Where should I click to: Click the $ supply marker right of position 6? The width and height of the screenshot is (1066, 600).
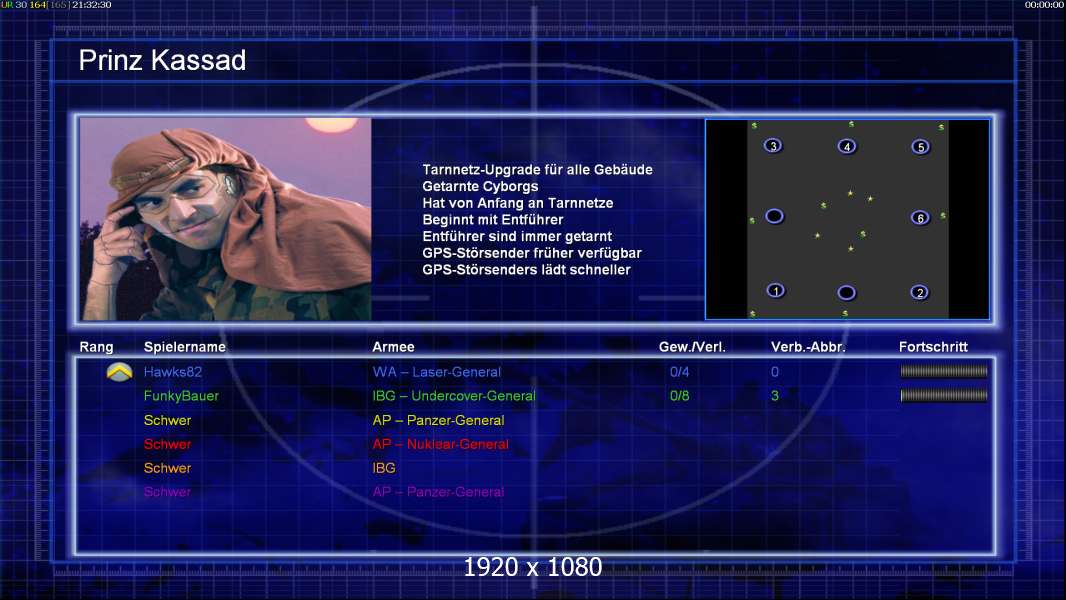click(x=943, y=215)
